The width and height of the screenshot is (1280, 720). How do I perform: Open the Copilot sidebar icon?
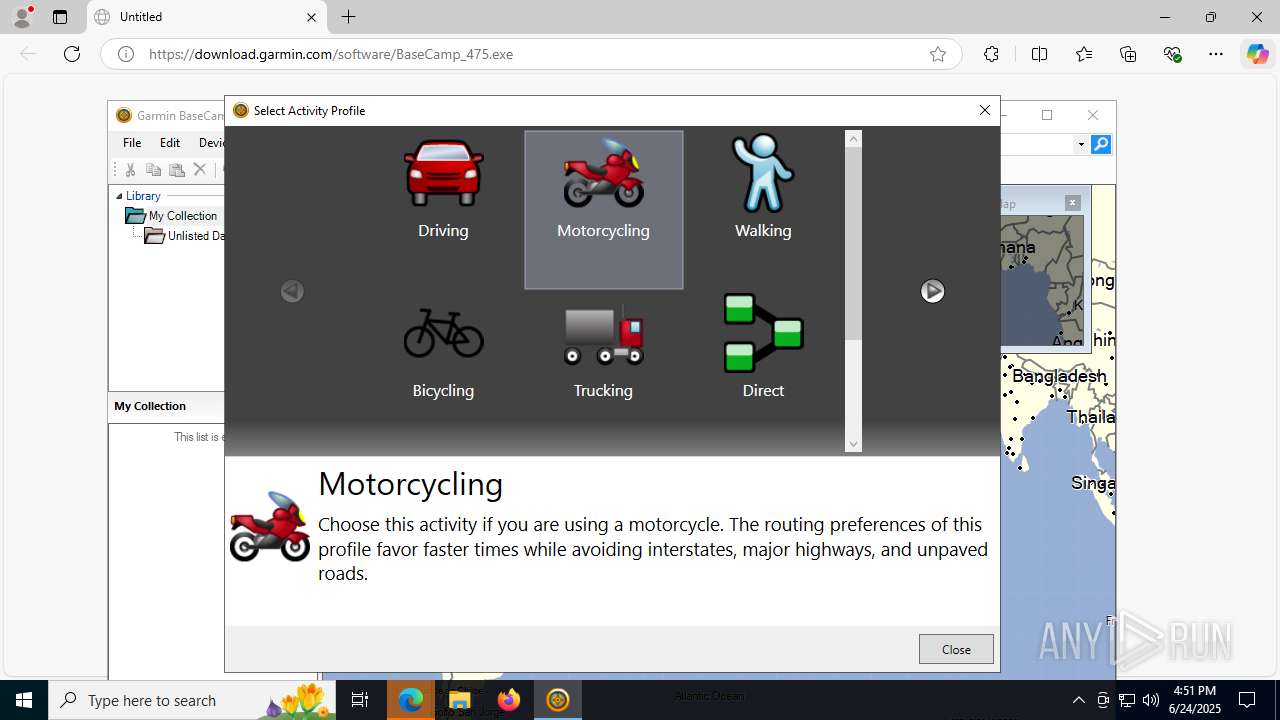pyautogui.click(x=1257, y=54)
